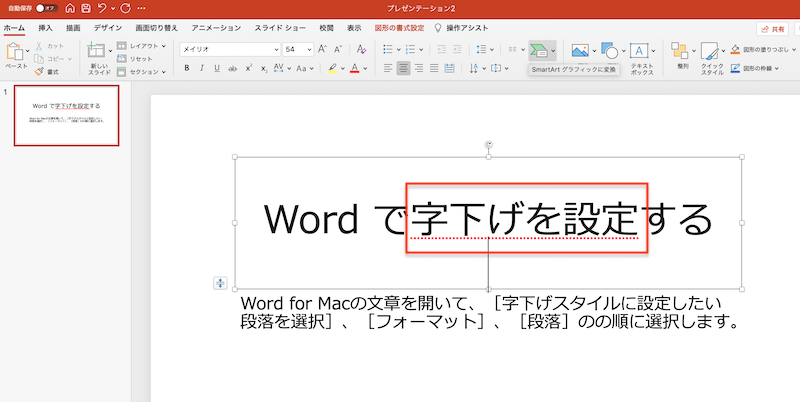Toggle bold formatting
This screenshot has height=402, width=800.
click(187, 68)
